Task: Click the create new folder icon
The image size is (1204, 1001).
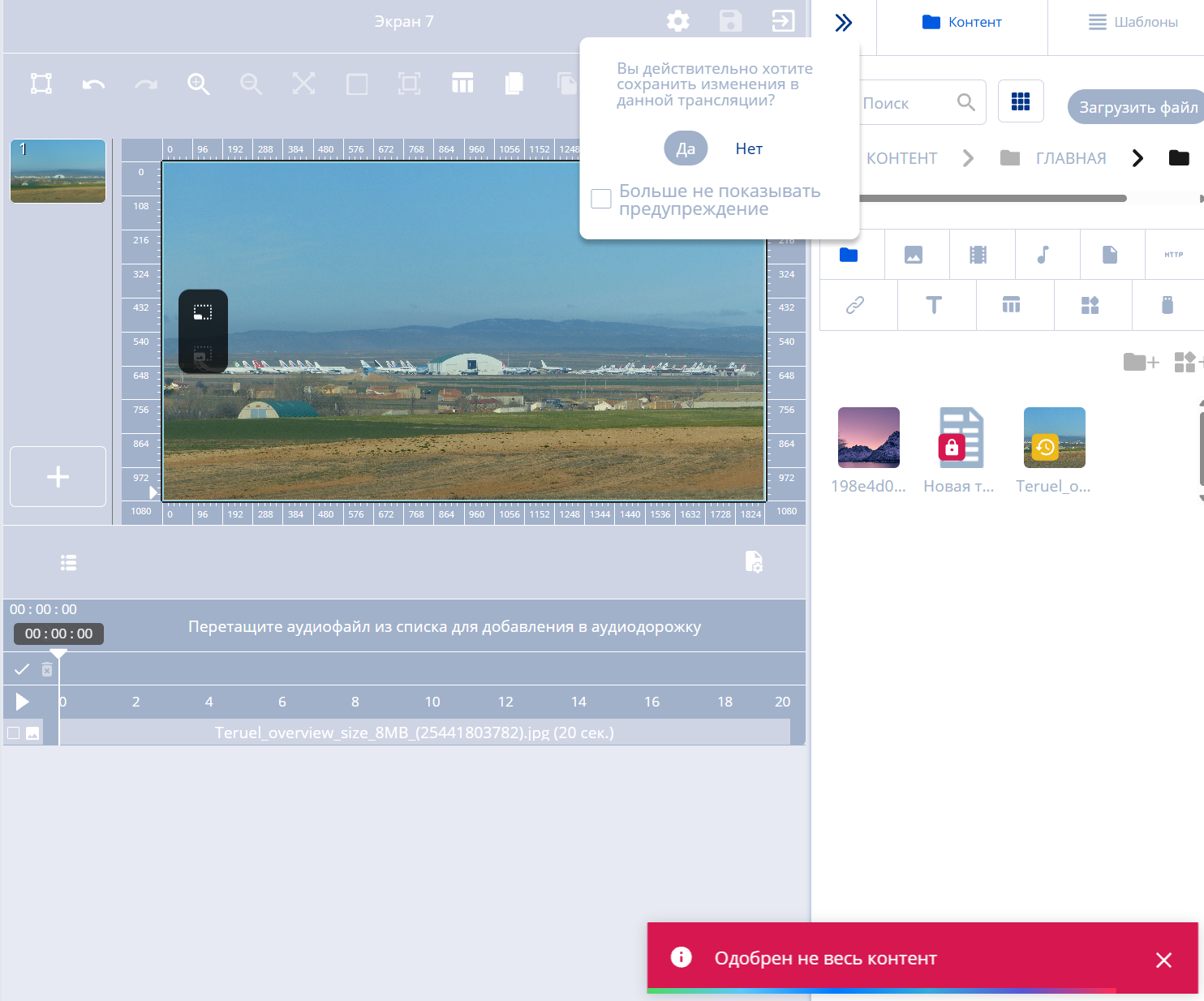Action: click(1140, 362)
